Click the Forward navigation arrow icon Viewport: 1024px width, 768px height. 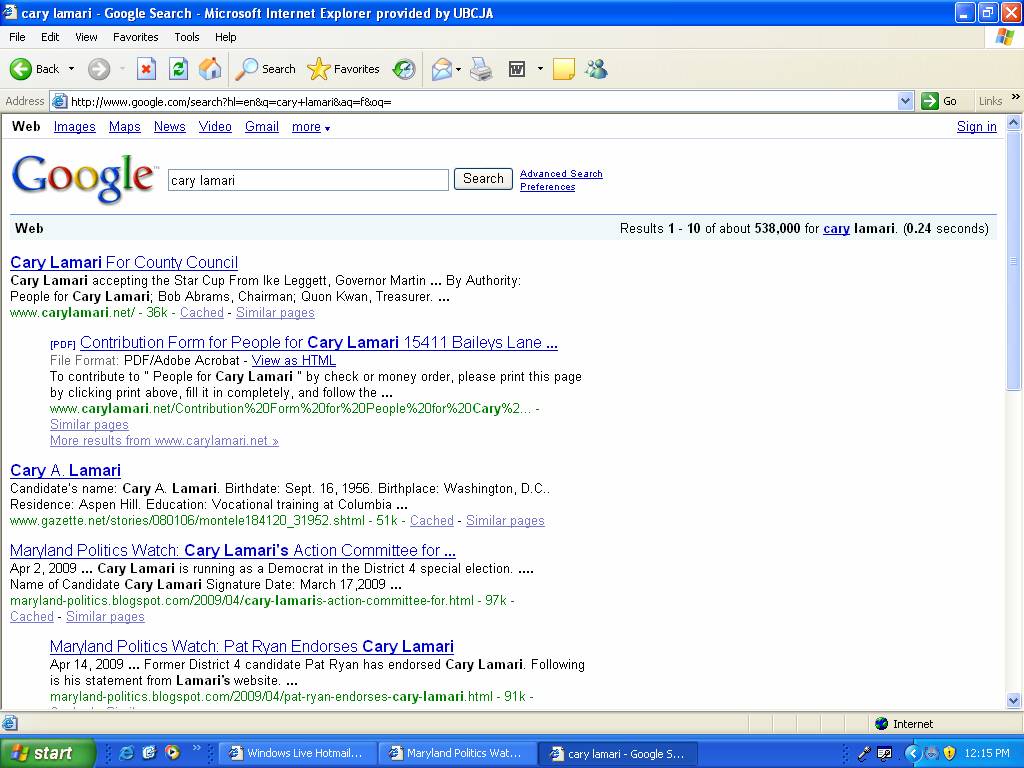(x=99, y=69)
